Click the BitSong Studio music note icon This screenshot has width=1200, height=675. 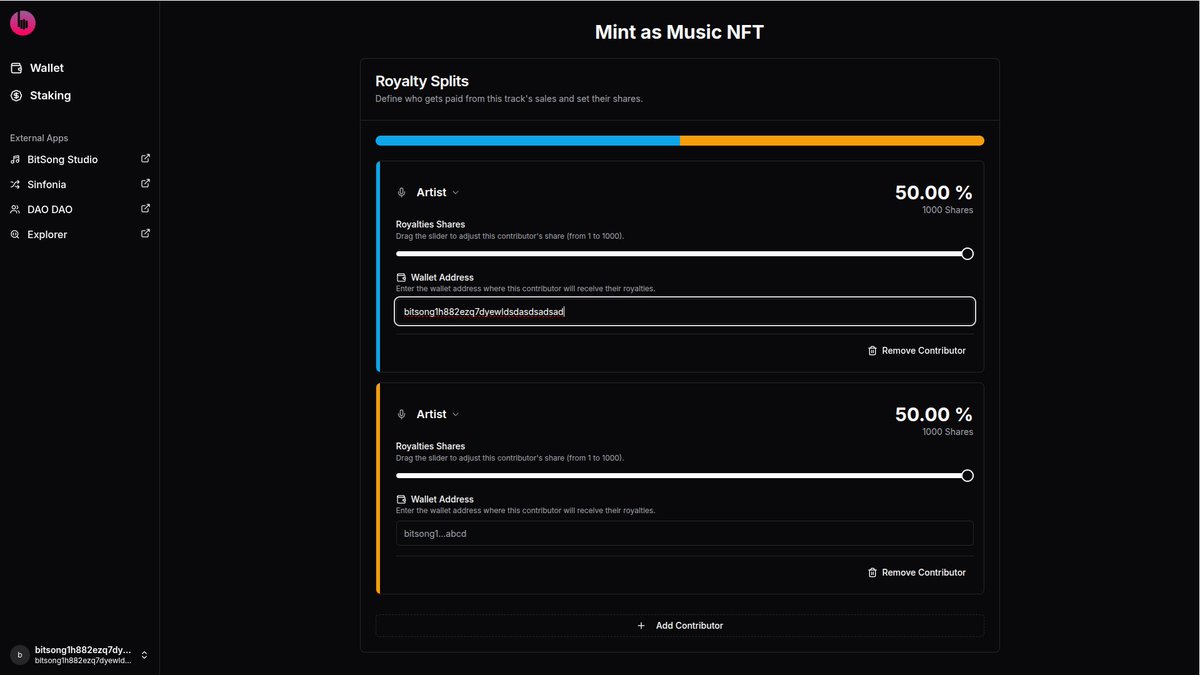pos(15,160)
